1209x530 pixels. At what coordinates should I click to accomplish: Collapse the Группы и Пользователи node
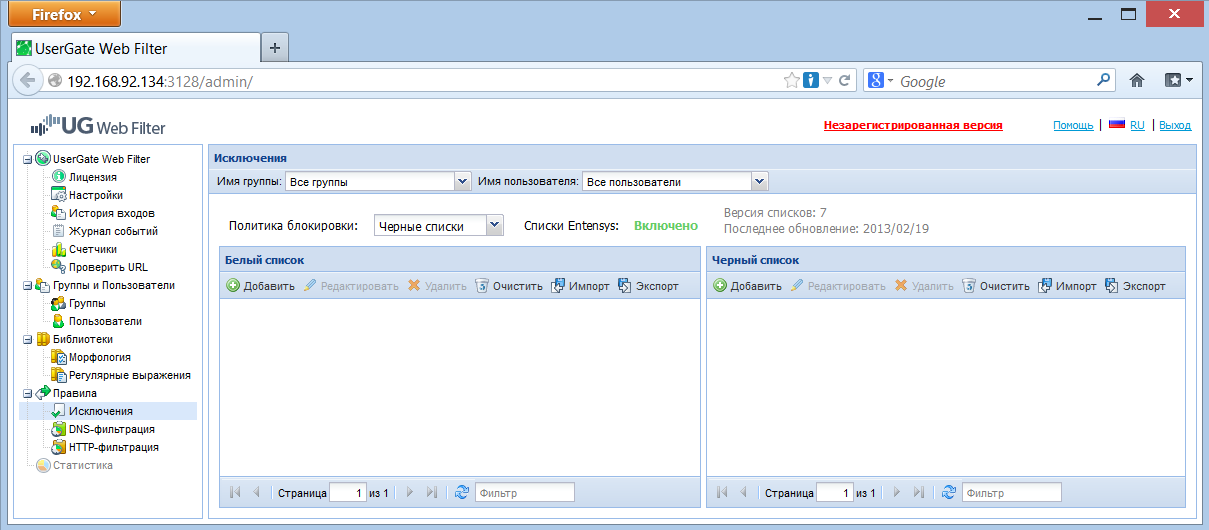(28, 285)
